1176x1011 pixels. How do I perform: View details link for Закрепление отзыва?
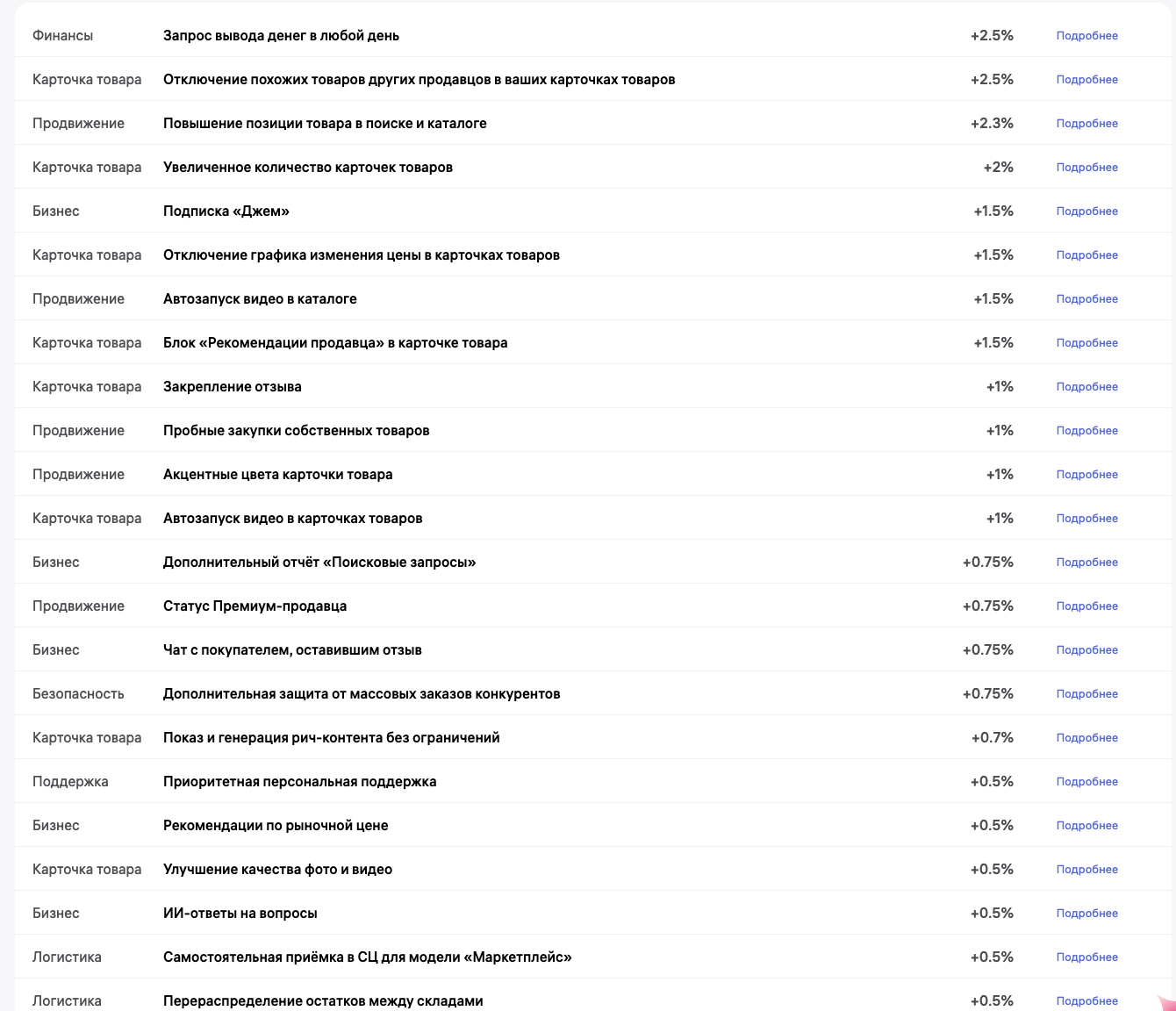(x=1086, y=387)
